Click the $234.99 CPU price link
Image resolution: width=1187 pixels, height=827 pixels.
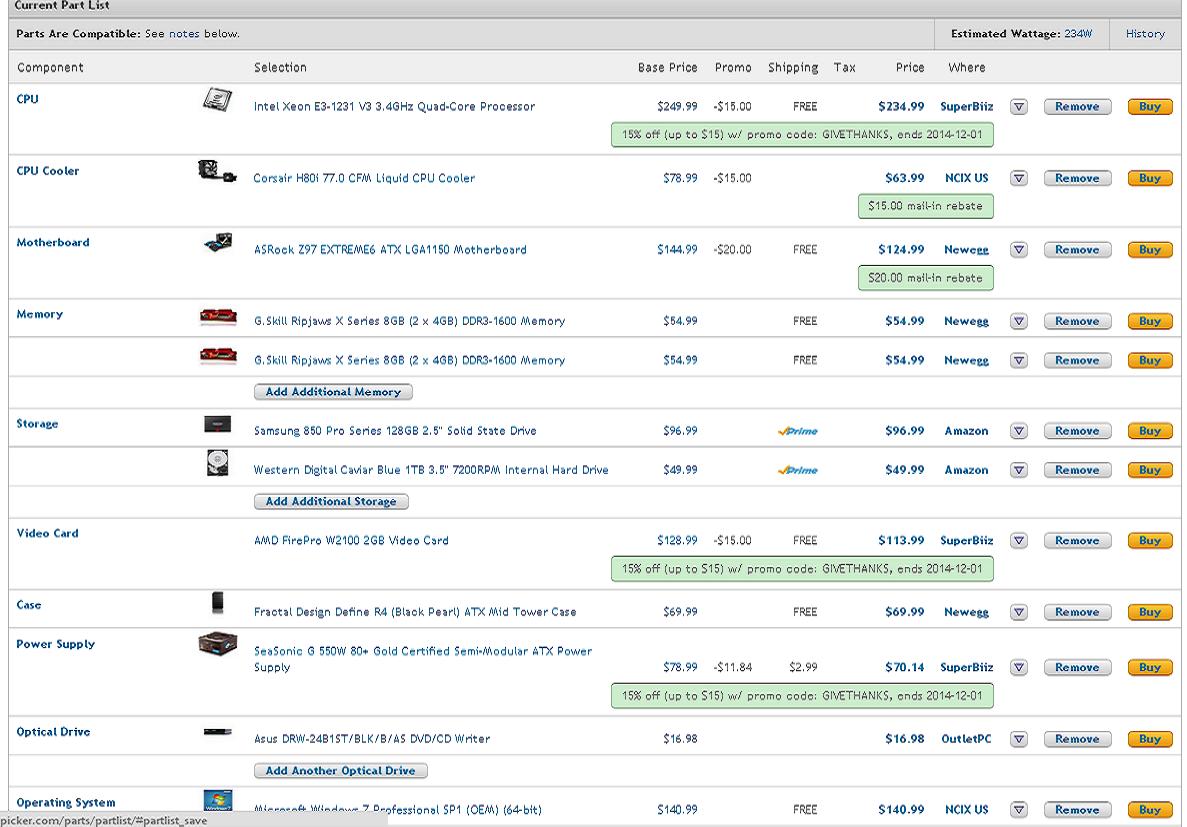tap(901, 107)
